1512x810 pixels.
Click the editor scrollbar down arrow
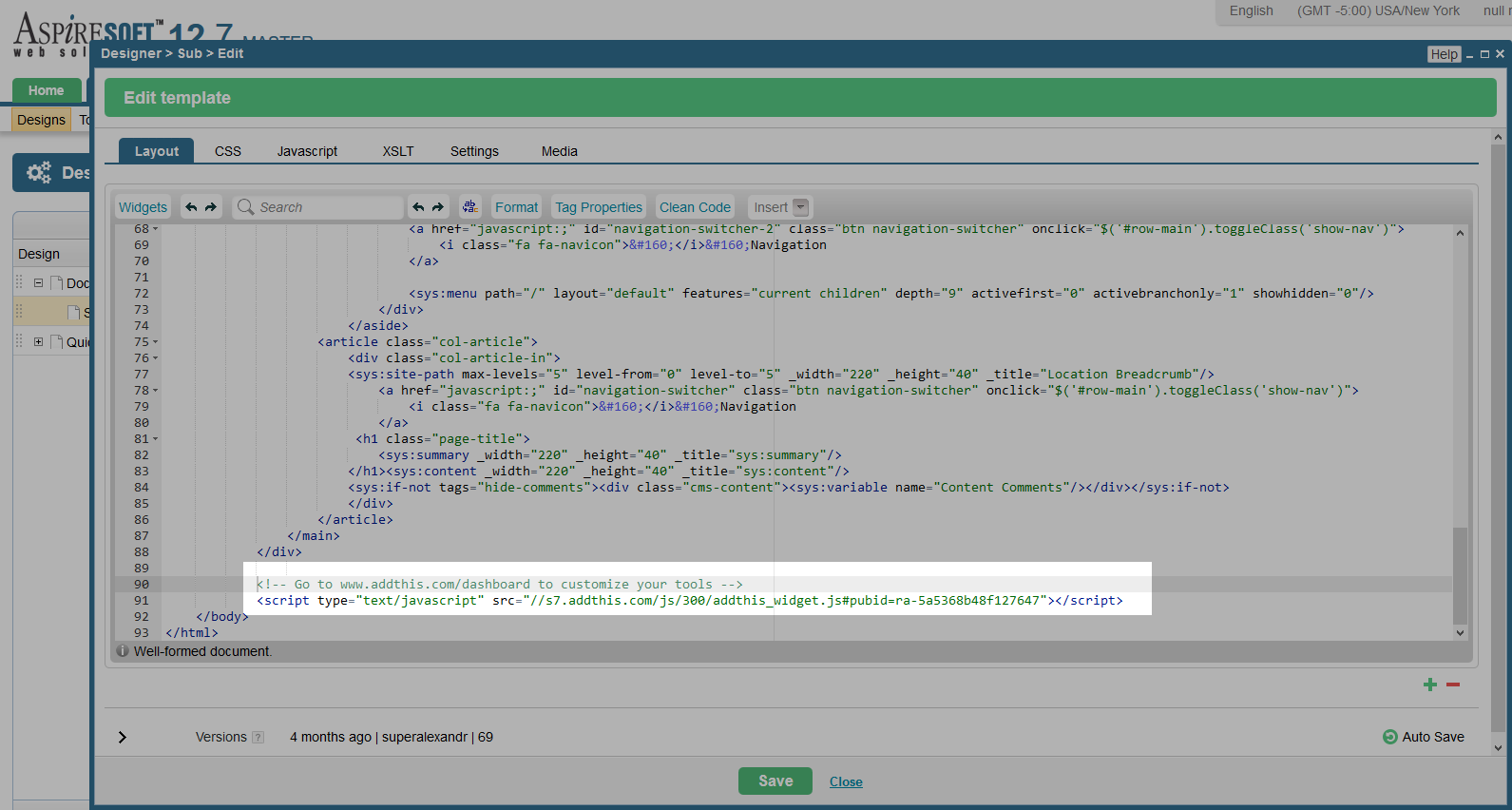coord(1460,632)
